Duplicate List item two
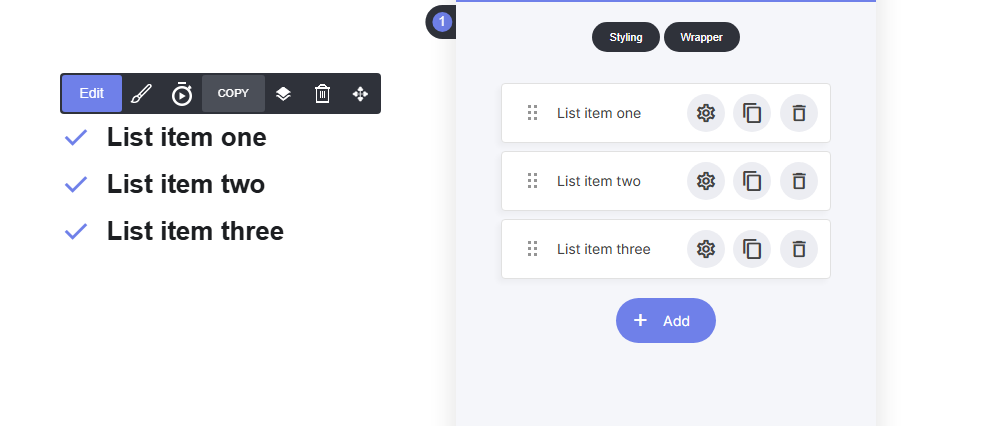Screen dimensions: 991x426 pyautogui.click(x=751, y=181)
